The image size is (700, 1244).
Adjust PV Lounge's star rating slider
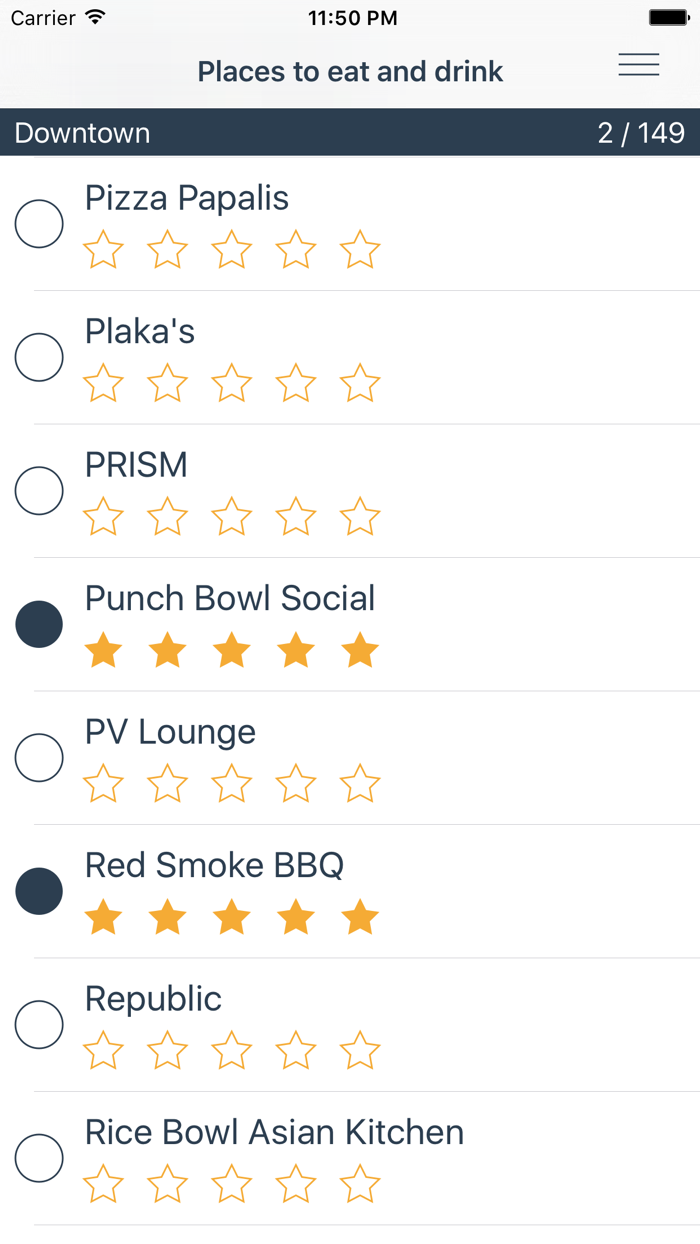click(231, 784)
